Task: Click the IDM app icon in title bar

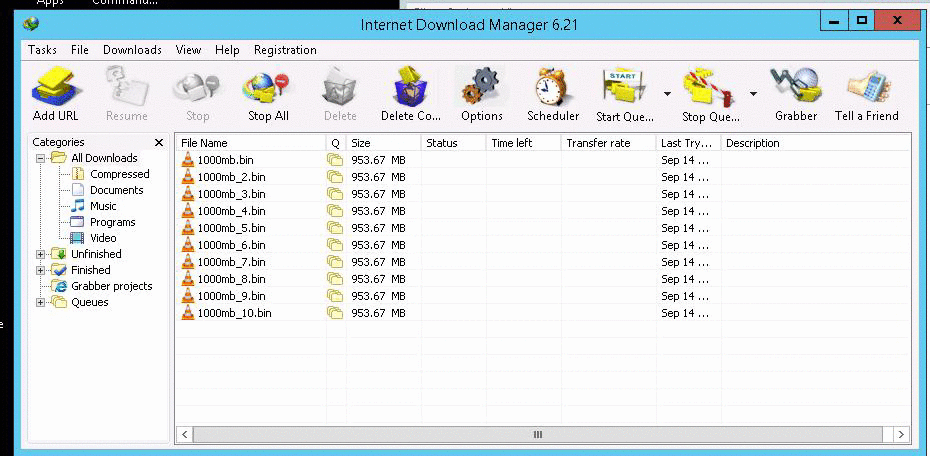Action: point(30,24)
